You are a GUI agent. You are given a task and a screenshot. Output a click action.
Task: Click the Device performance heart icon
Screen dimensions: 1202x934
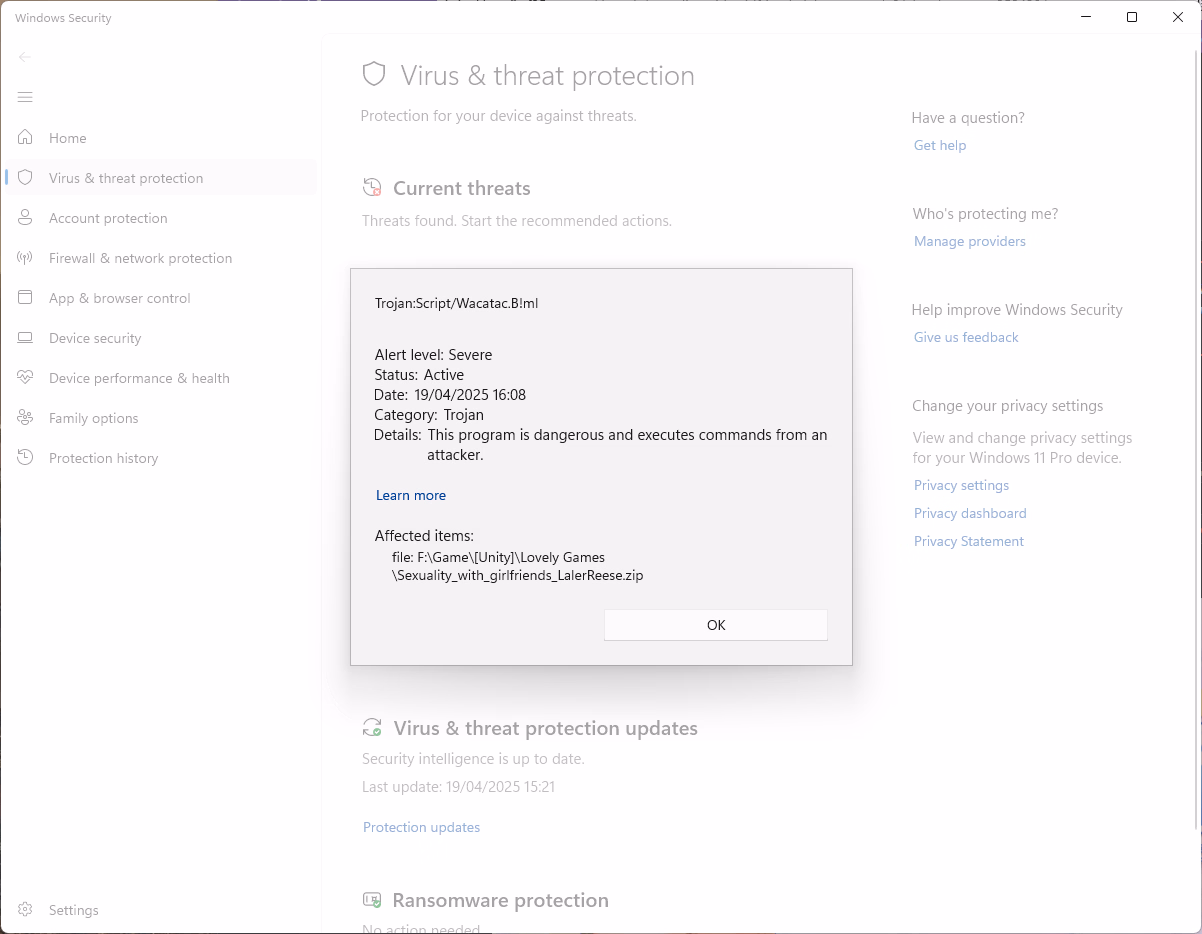[x=25, y=378]
